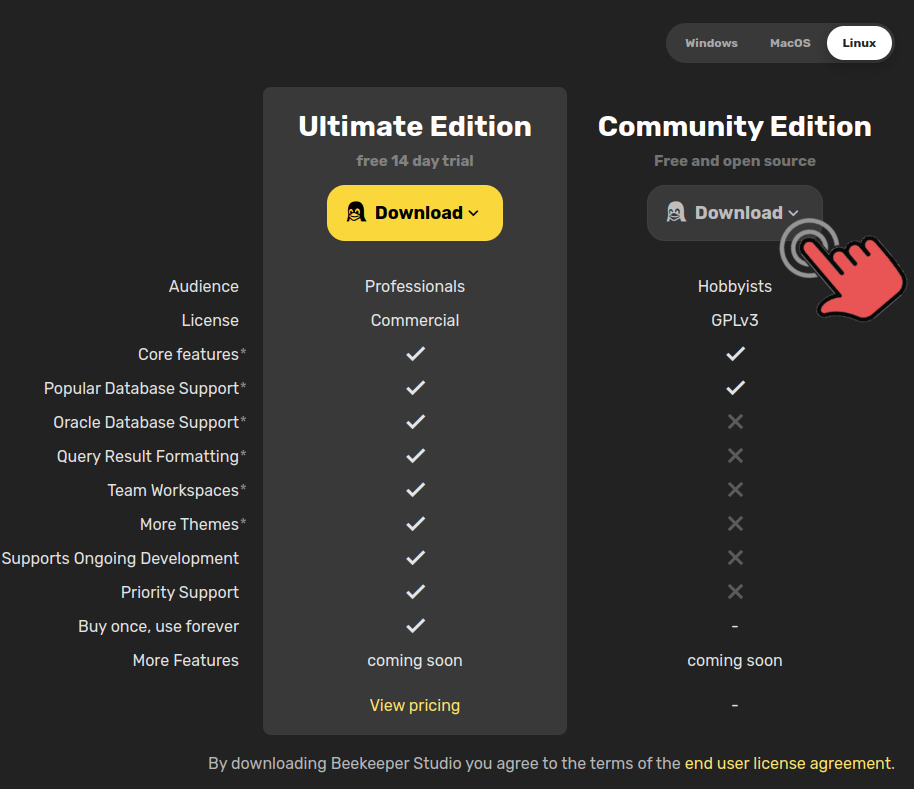The height and width of the screenshot is (789, 914).
Task: Click Ultimate checkmark for More Themes
Action: coord(415,524)
